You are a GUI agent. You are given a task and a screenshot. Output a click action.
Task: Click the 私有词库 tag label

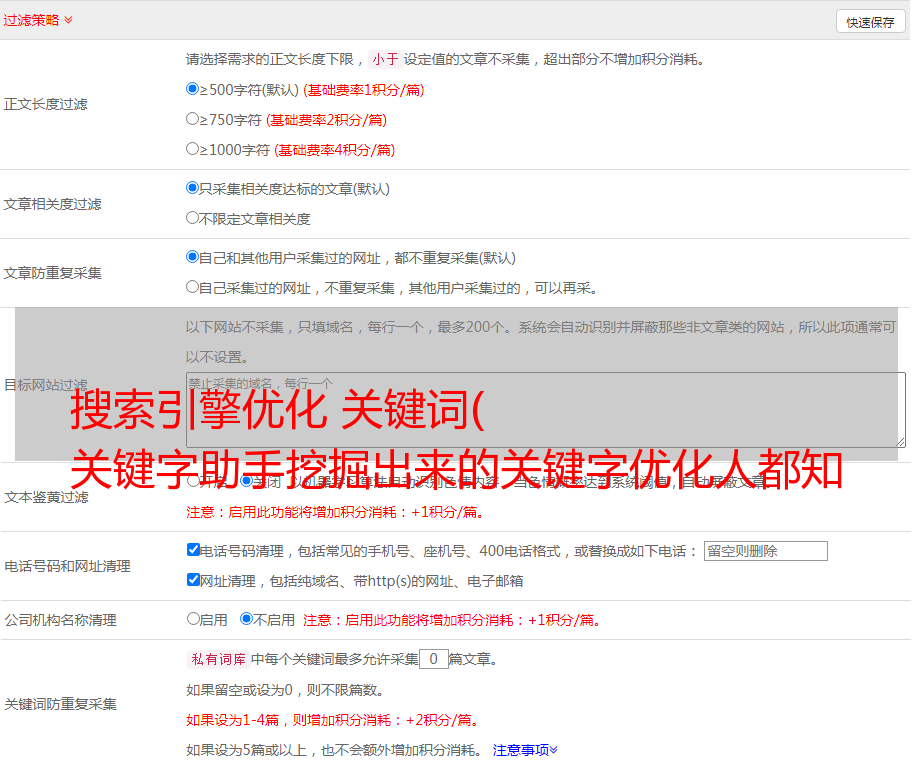tap(216, 659)
